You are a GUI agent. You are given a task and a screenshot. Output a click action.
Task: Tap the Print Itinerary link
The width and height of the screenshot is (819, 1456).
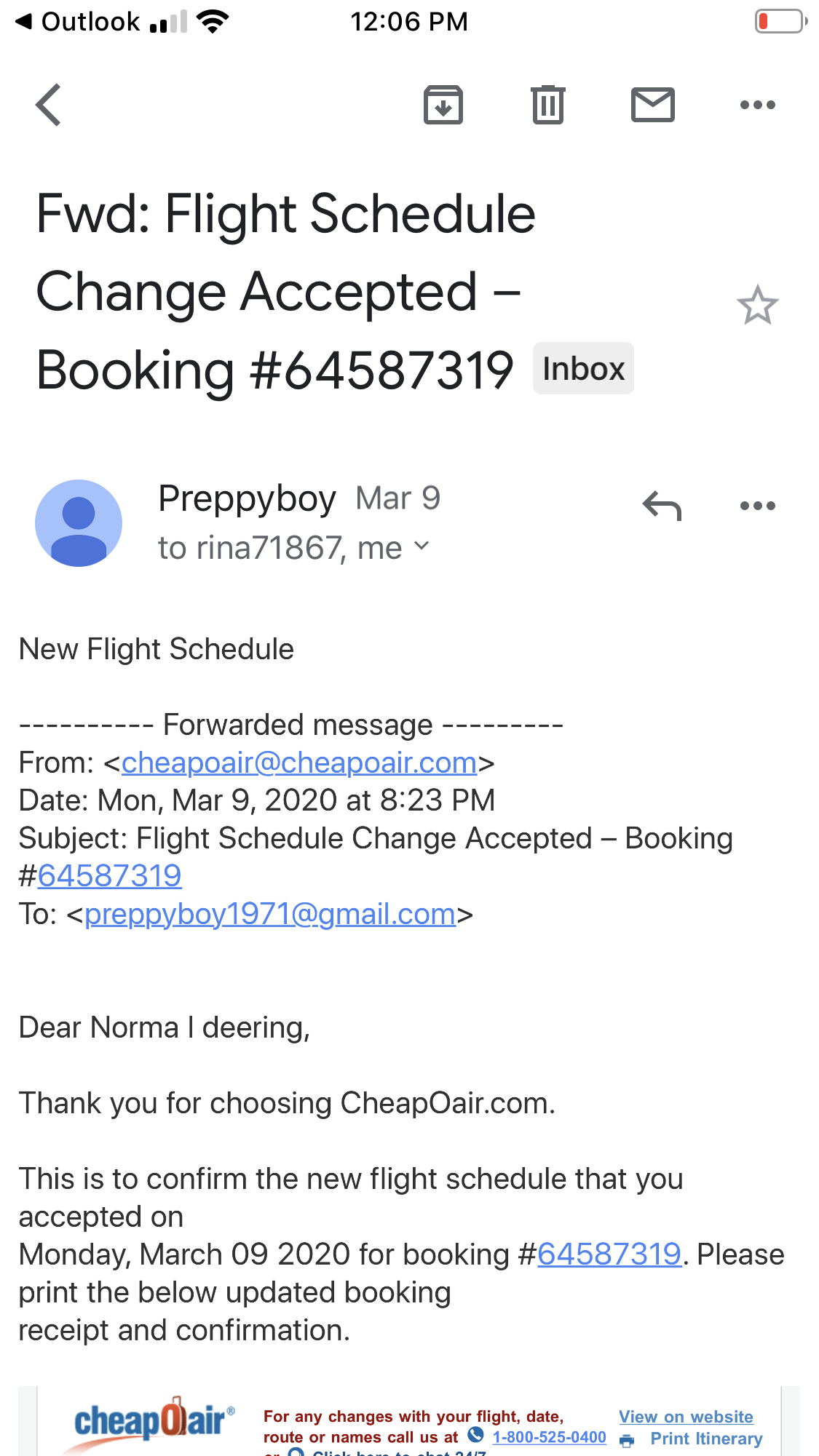705,1439
